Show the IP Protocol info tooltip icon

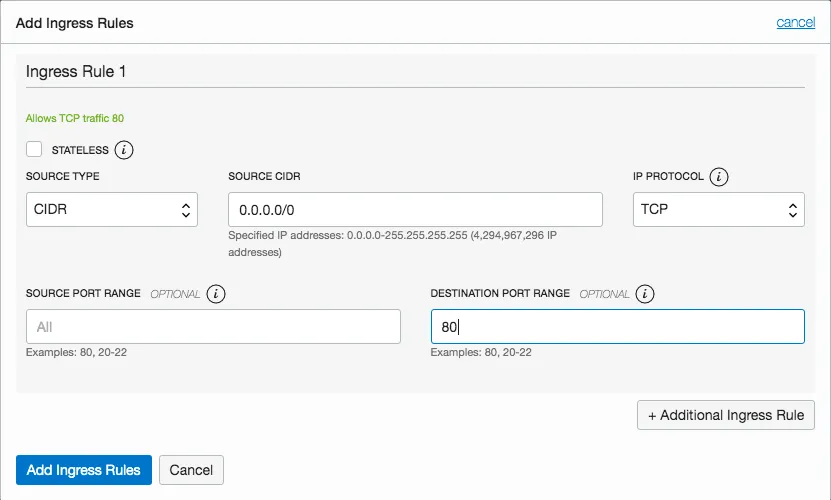point(718,177)
